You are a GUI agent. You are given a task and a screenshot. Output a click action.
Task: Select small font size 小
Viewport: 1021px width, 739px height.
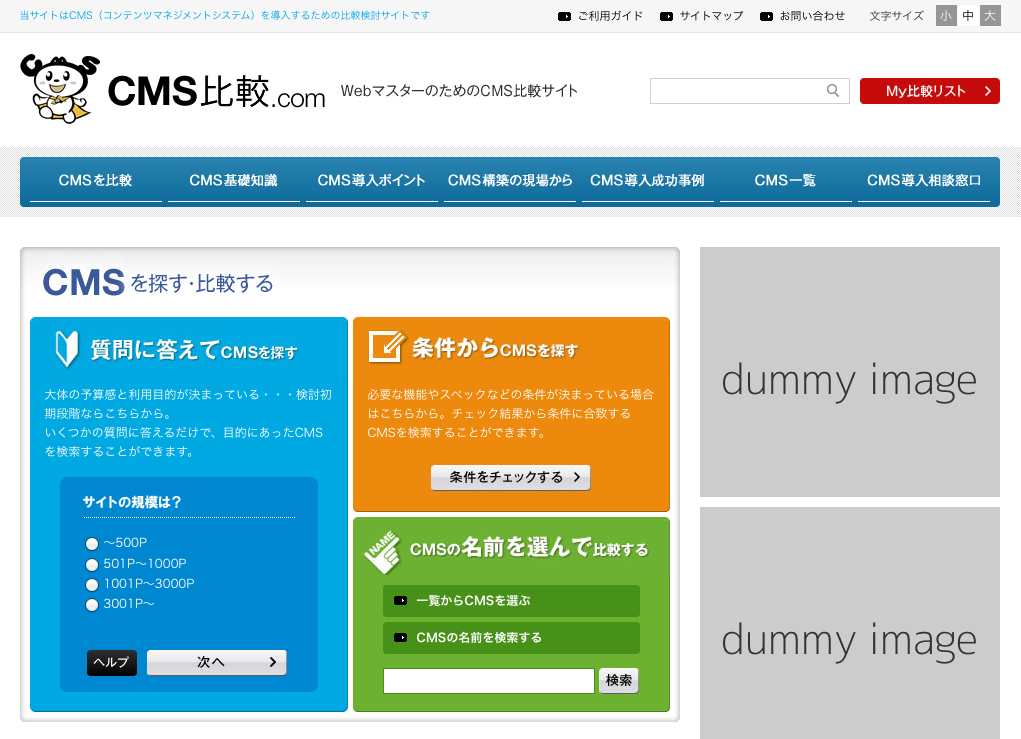coord(946,16)
